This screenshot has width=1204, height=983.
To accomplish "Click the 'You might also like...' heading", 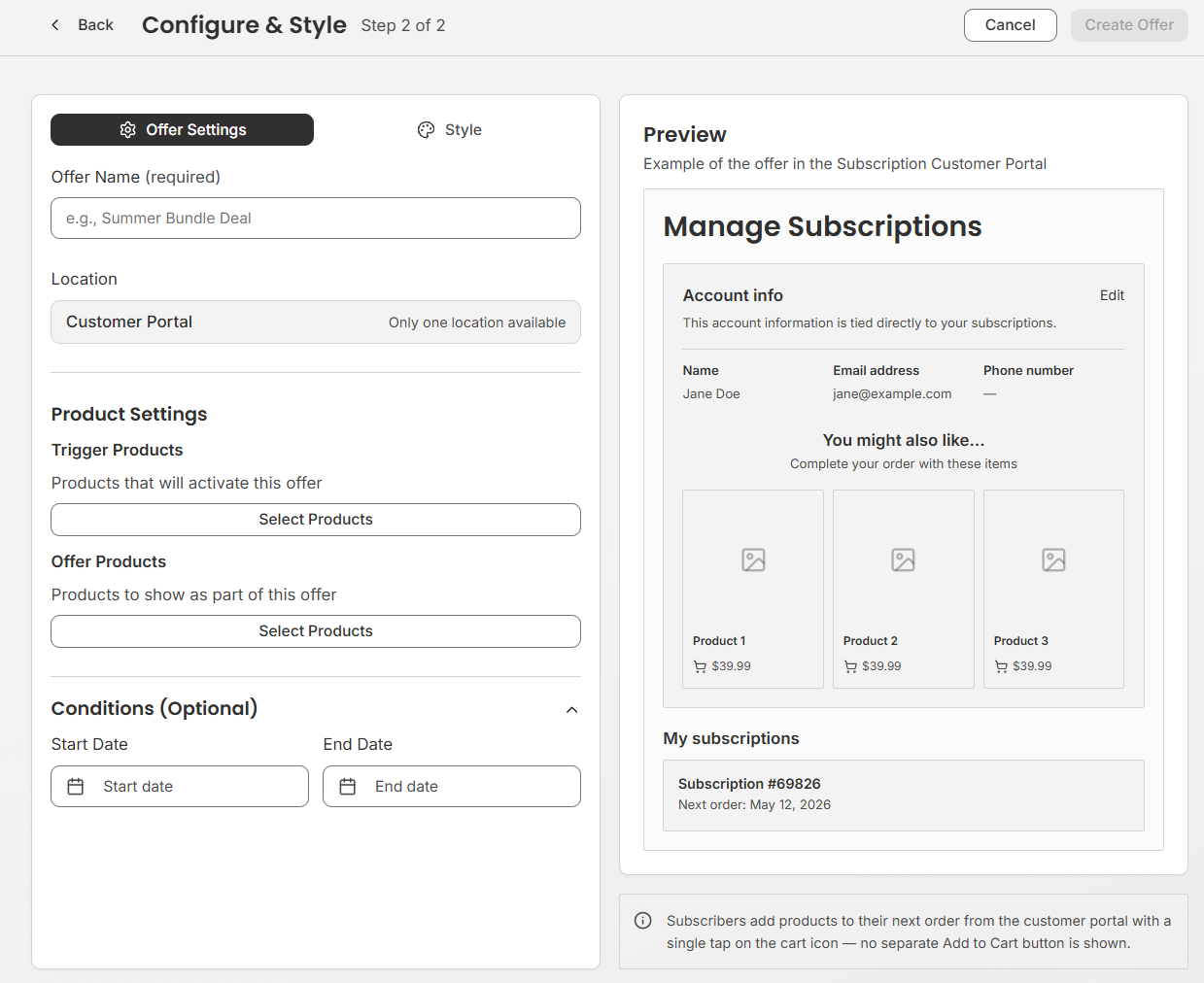I will coord(904,441).
